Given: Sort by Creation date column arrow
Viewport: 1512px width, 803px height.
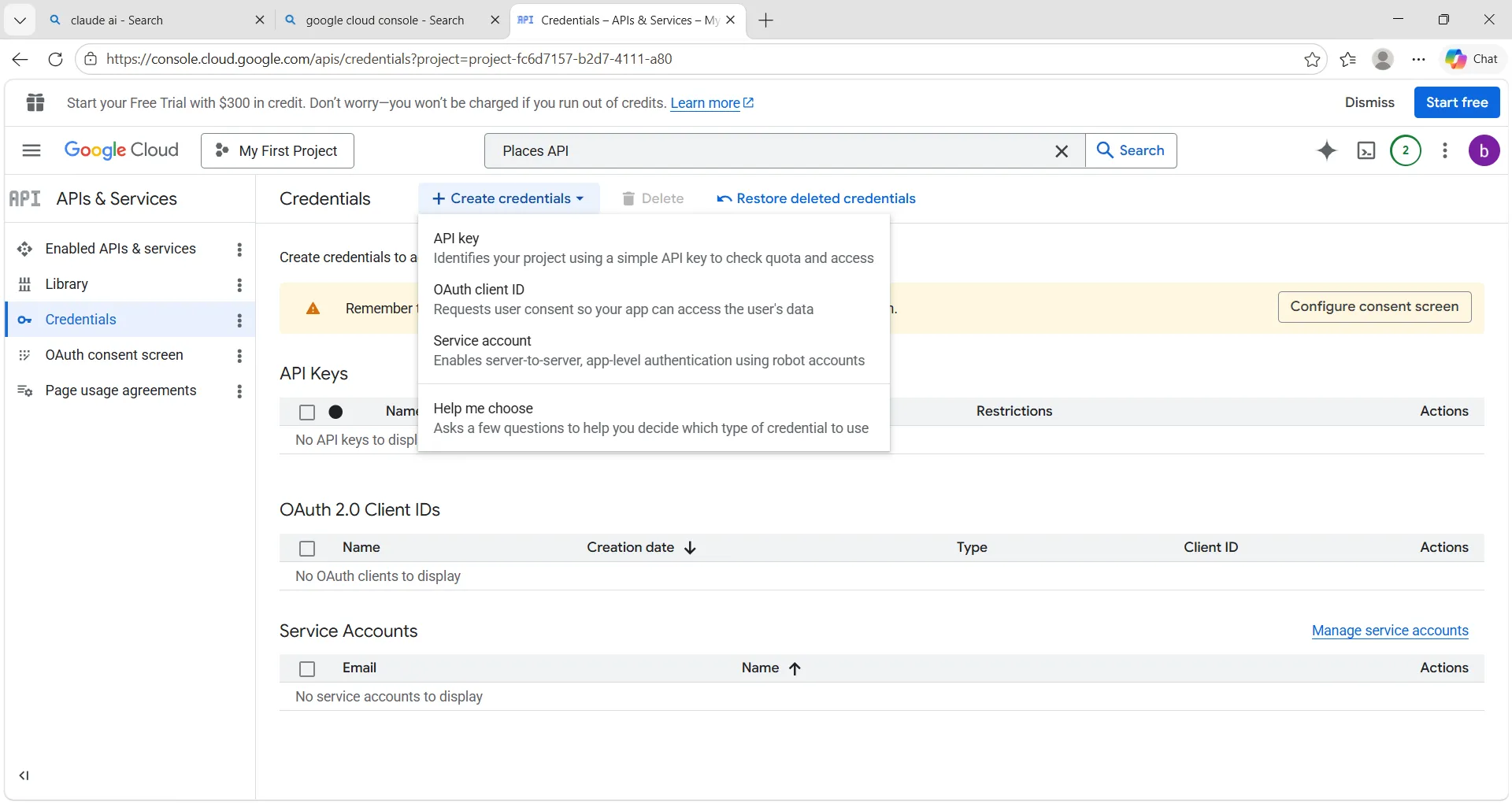Looking at the screenshot, I should click(x=691, y=548).
